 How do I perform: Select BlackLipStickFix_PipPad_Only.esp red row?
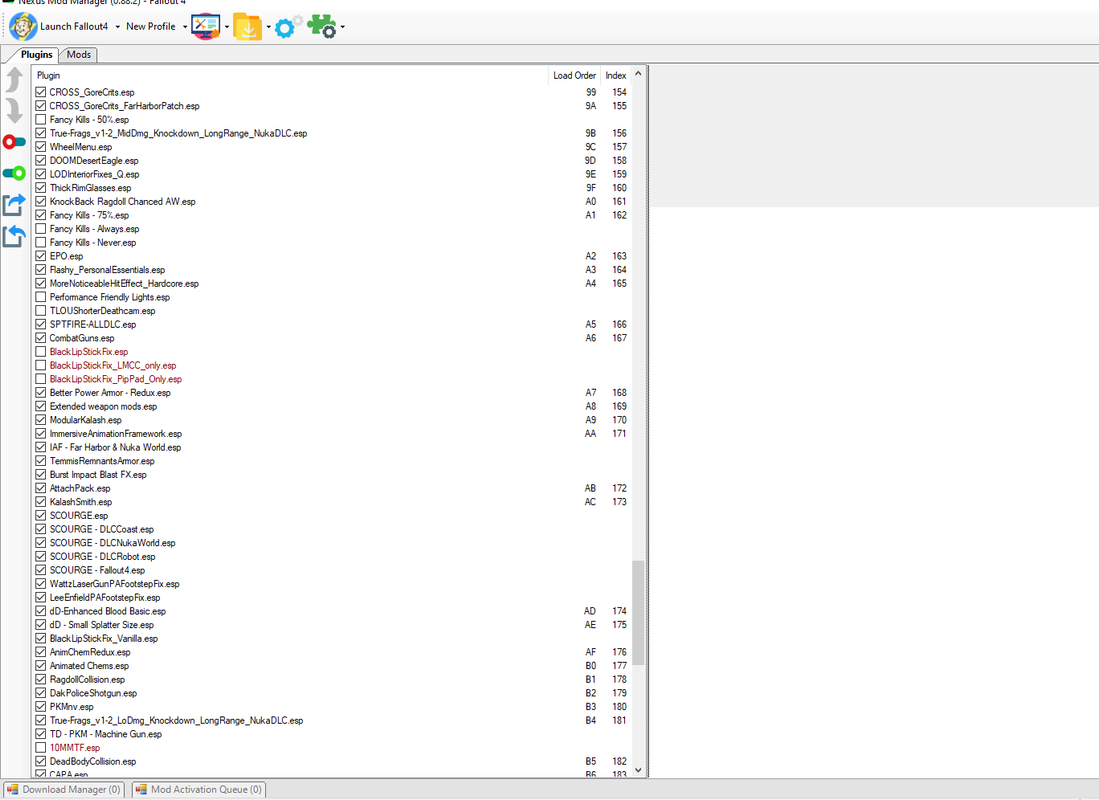click(332, 379)
